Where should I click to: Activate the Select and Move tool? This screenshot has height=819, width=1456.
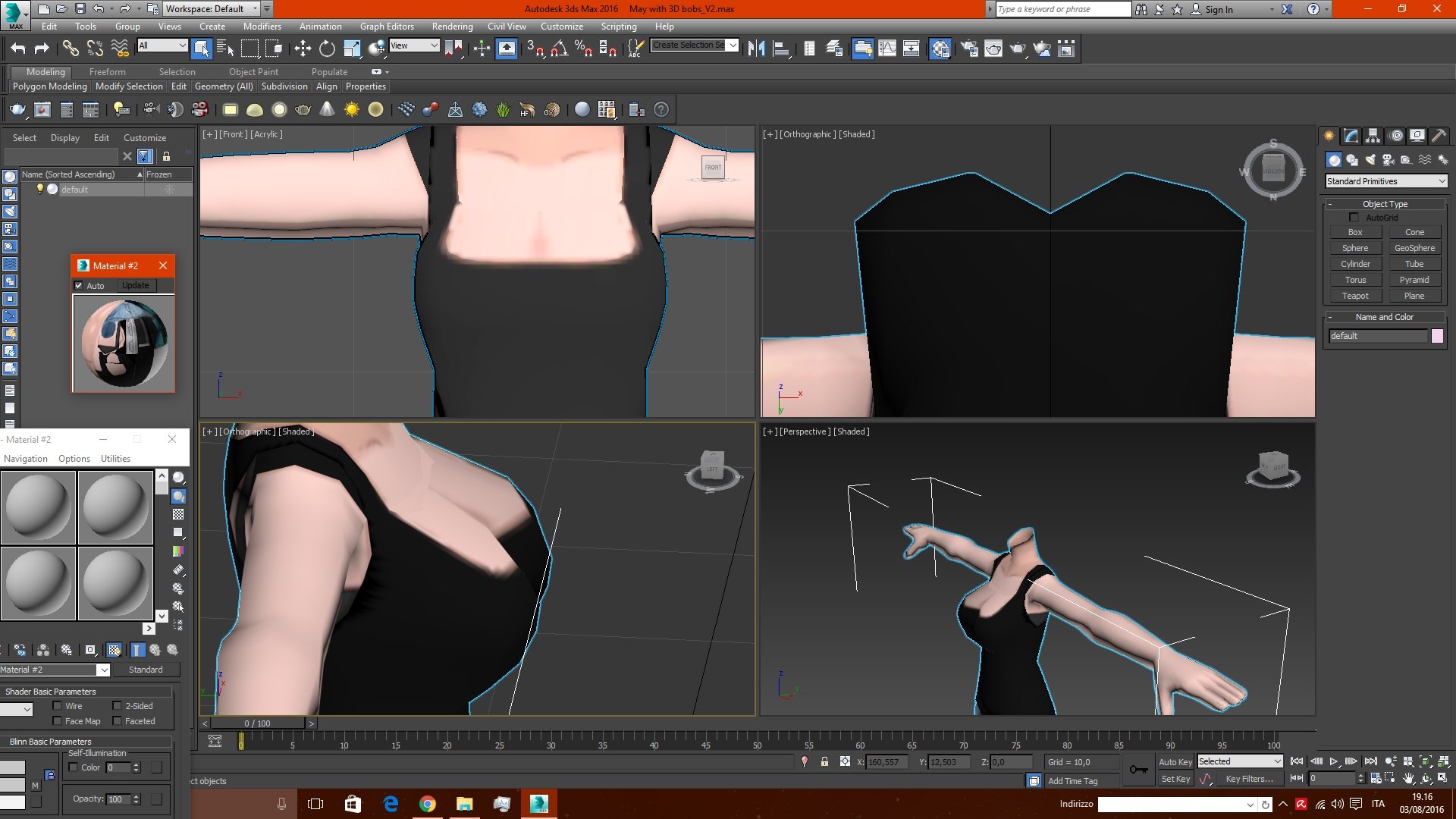click(x=303, y=49)
